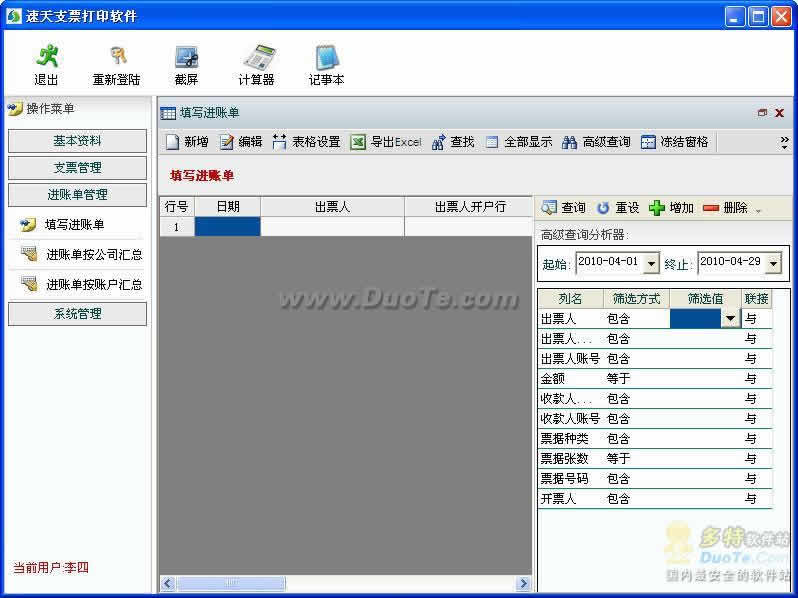Click the 删除 delete button
Screen dimensions: 798x598
pos(726,208)
